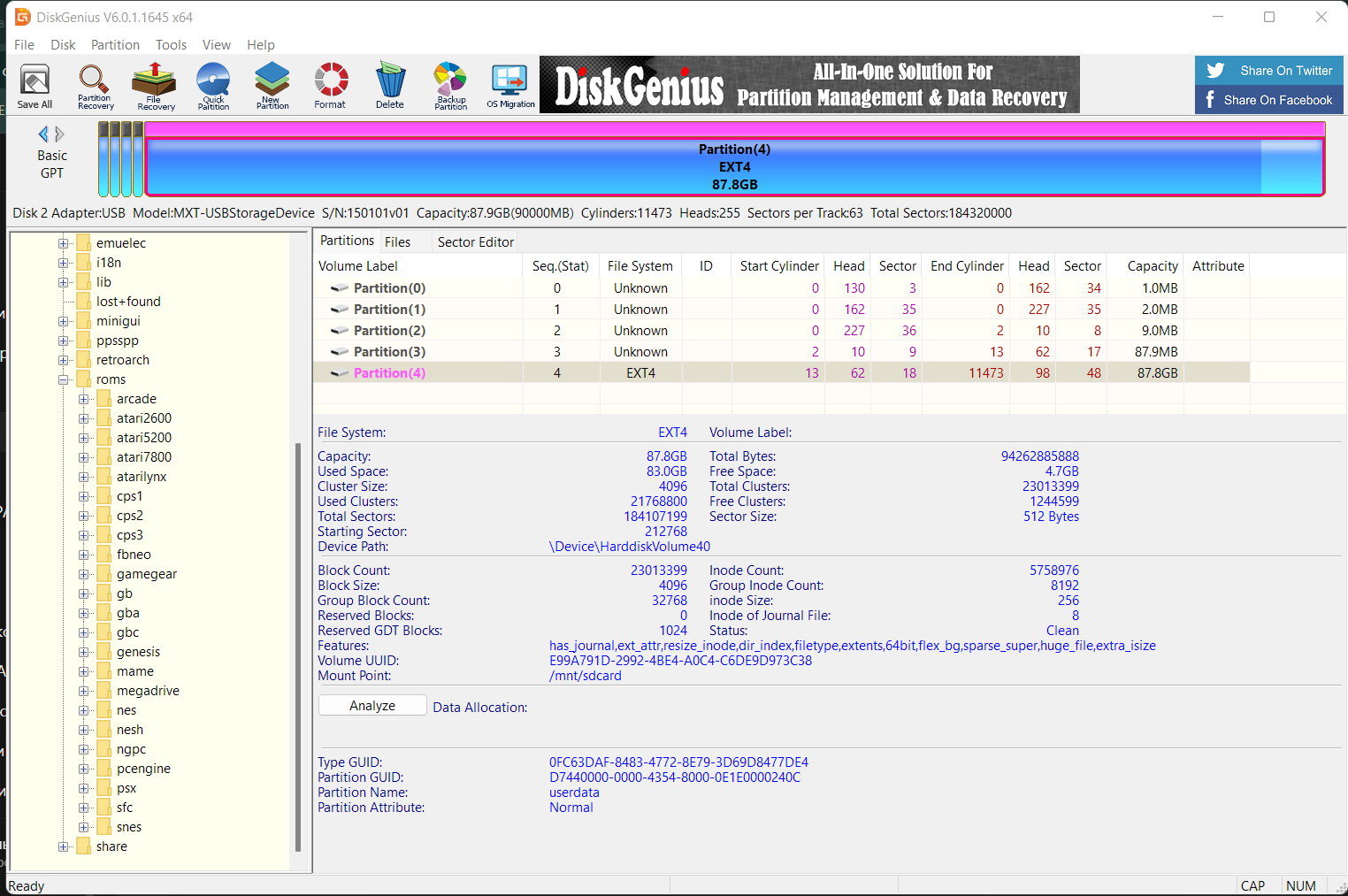The width and height of the screenshot is (1348, 896).
Task: Start Quick Partition tool
Action: [x=213, y=86]
